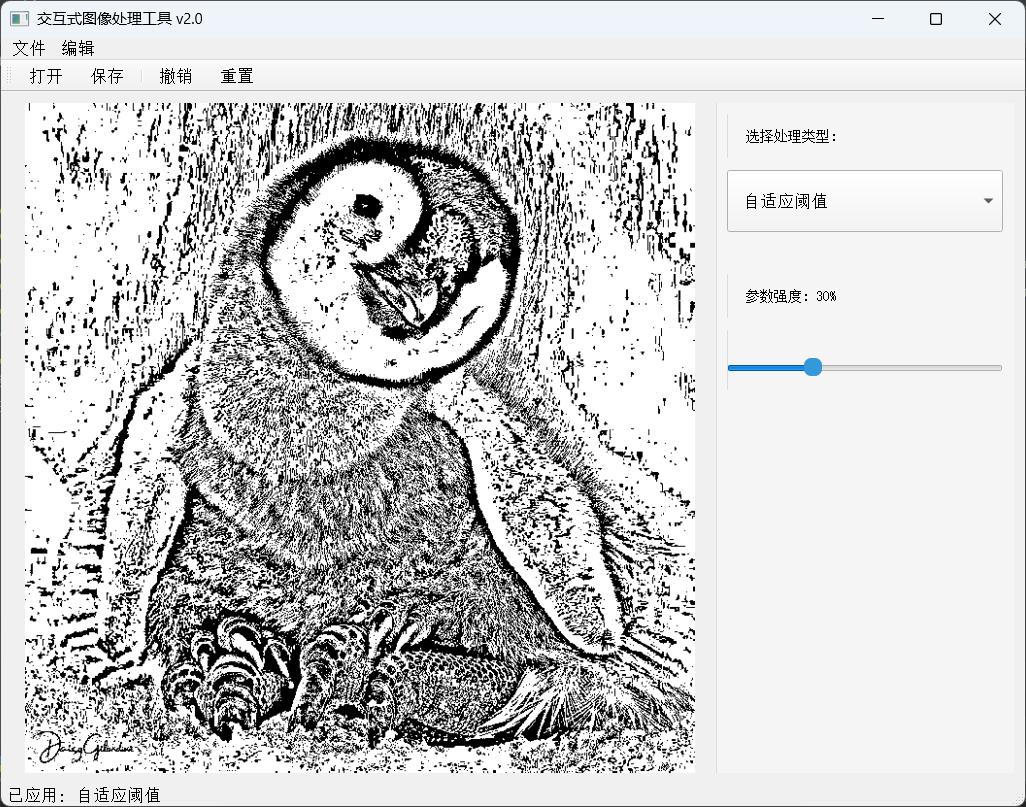
Task: Click the 参数强度 slider handle
Action: pos(813,367)
